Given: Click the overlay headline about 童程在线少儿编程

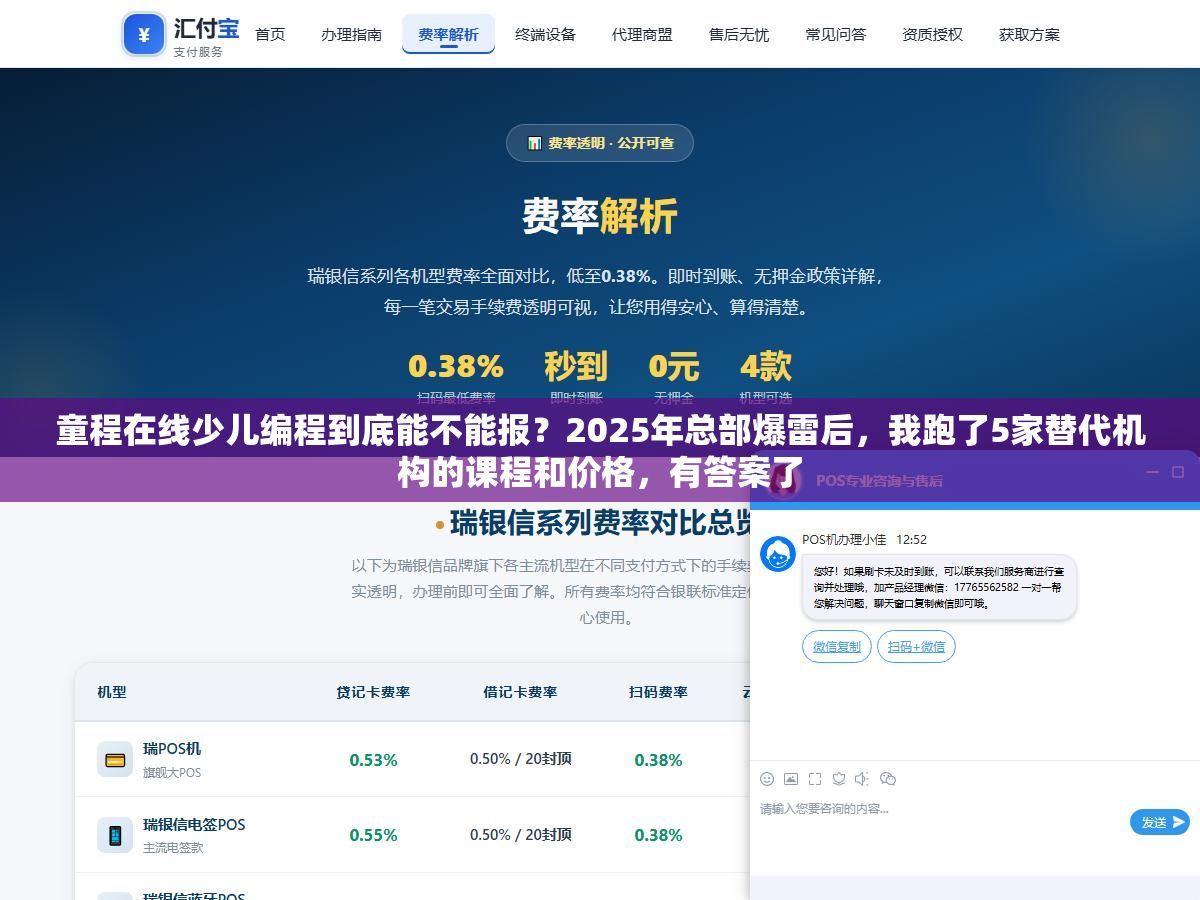Looking at the screenshot, I should [600, 451].
